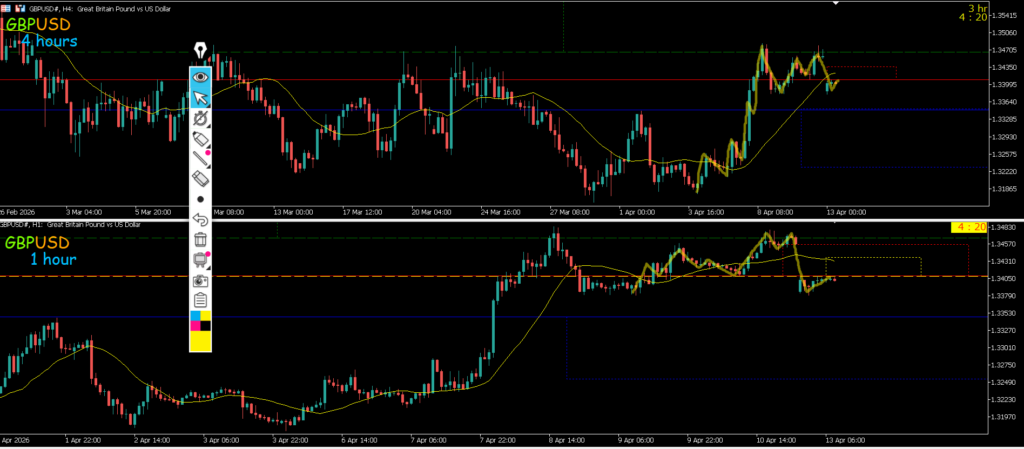Click price 1.31865 on H4 price scale
Viewport: 1024px width, 449px height.
pyautogui.click(x=1006, y=189)
